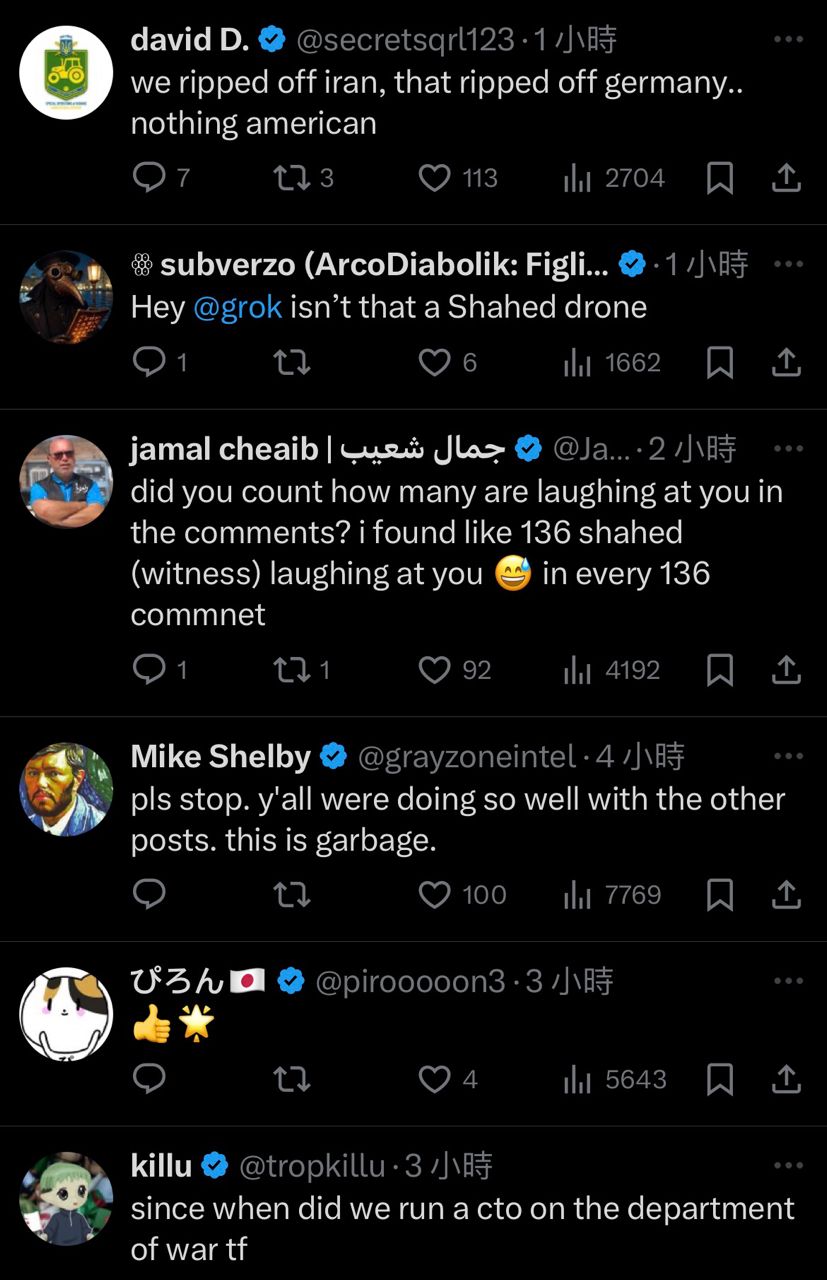Retweet david D.'s post
This screenshot has height=1280, width=827.
(x=291, y=178)
